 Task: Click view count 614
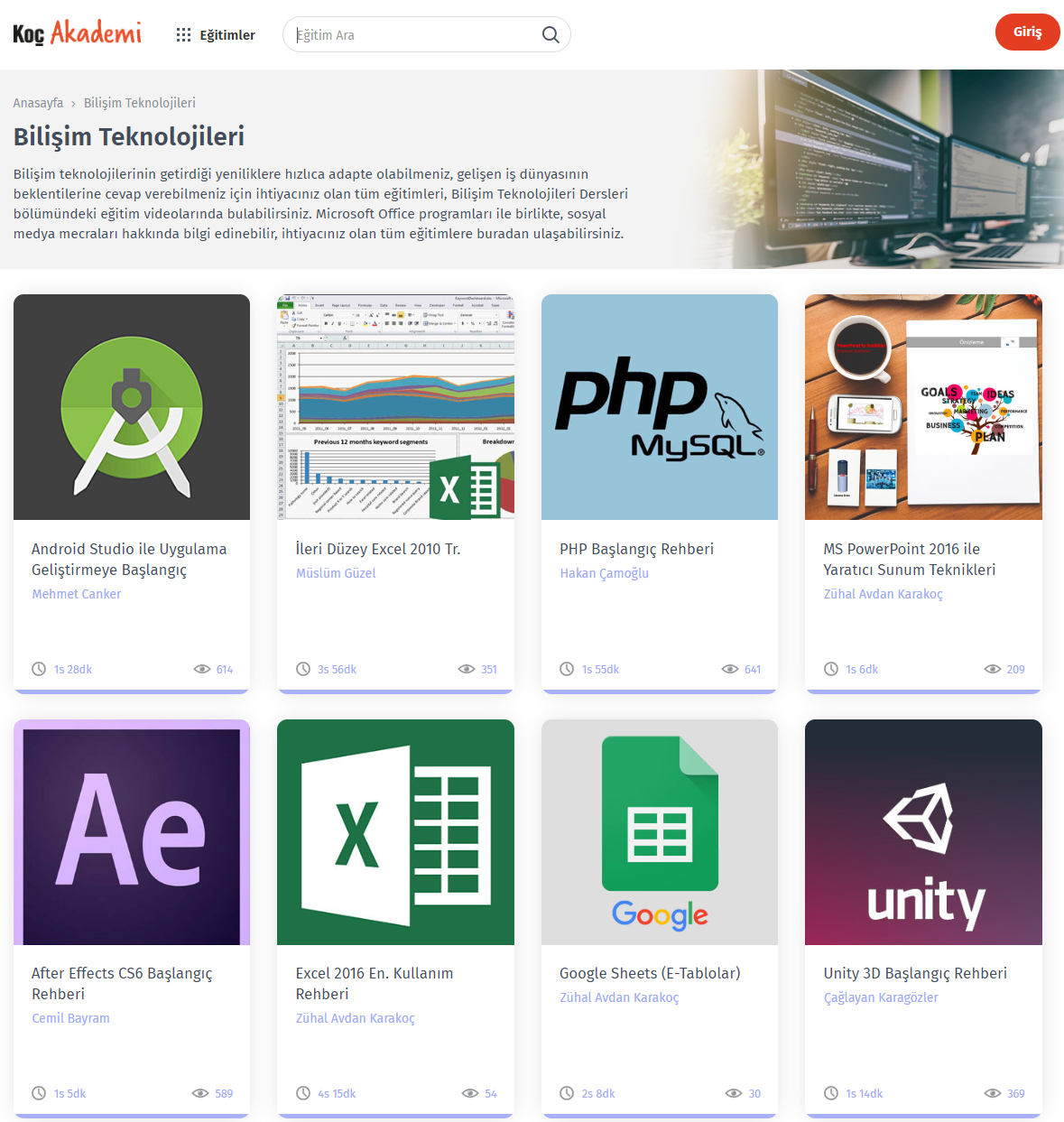click(225, 670)
